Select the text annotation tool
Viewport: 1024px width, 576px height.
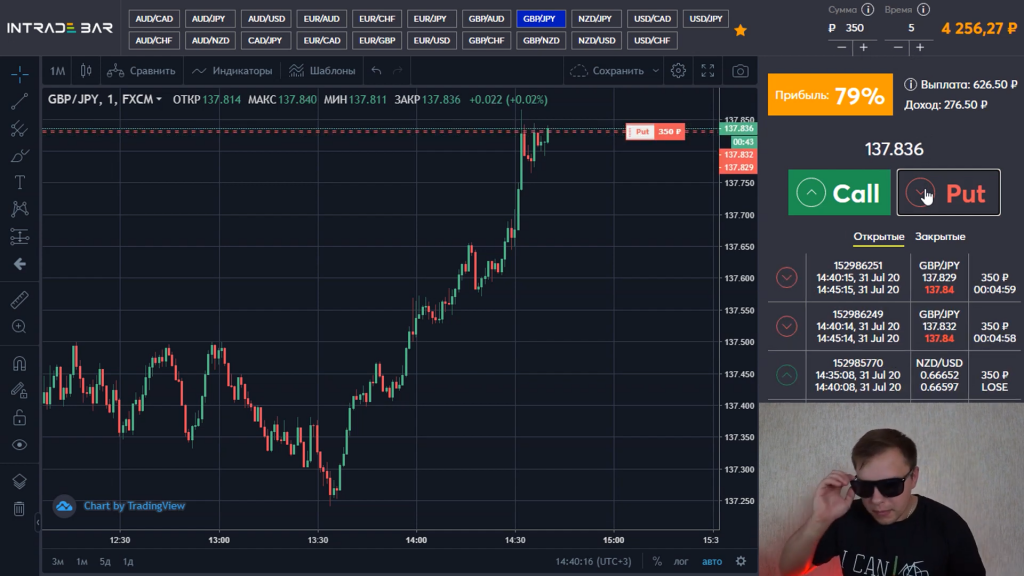click(19, 182)
